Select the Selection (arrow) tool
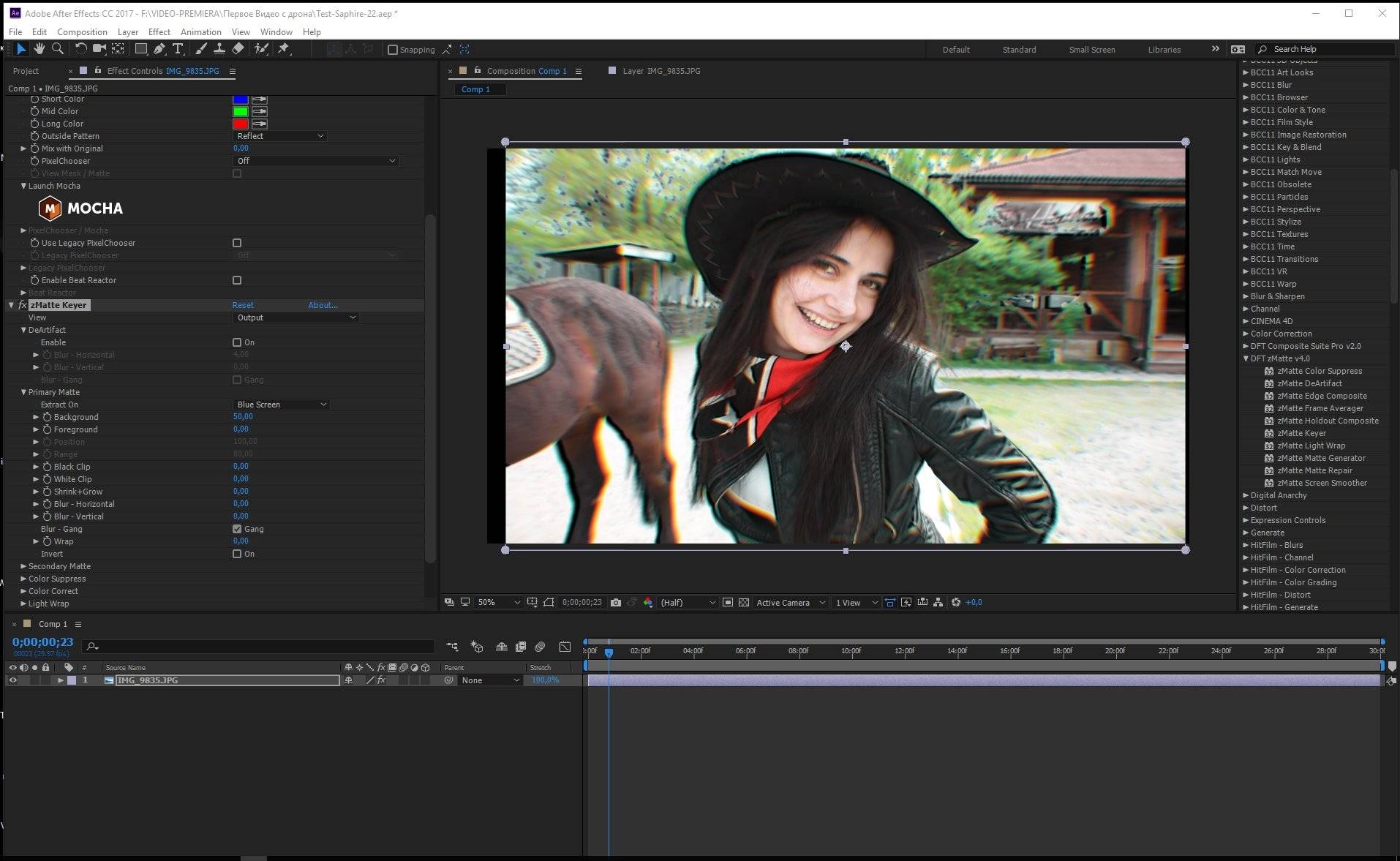This screenshot has width=1400, height=861. pos(21,49)
